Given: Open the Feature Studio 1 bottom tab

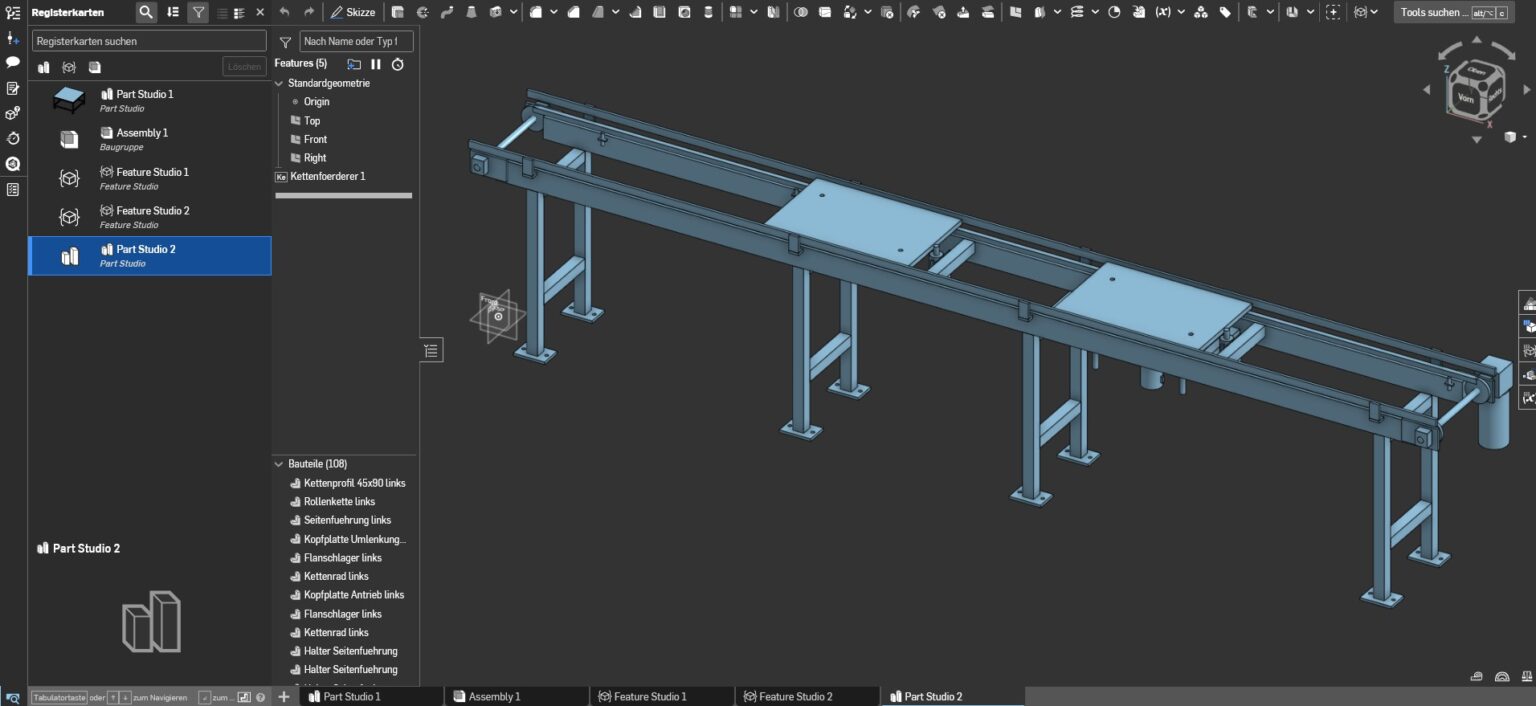Looking at the screenshot, I should [662, 696].
